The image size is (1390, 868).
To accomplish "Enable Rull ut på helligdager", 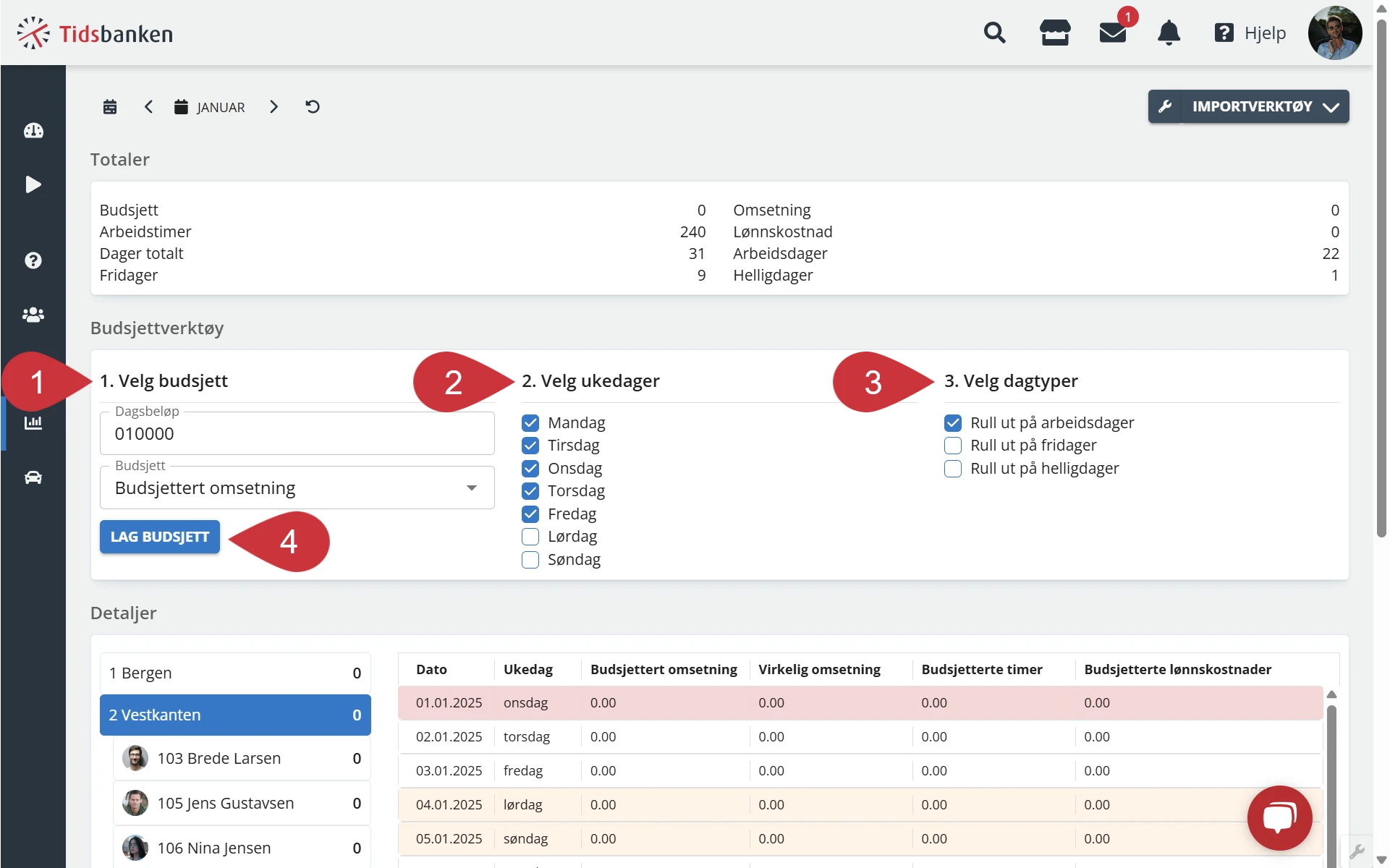I will tap(953, 468).
